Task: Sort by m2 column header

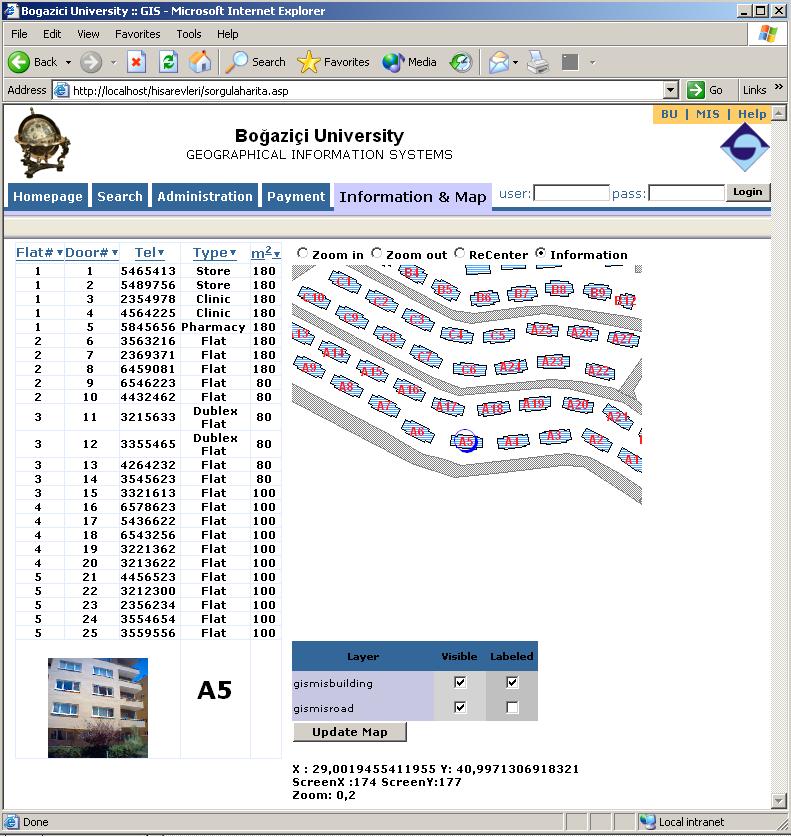Action: [265, 252]
